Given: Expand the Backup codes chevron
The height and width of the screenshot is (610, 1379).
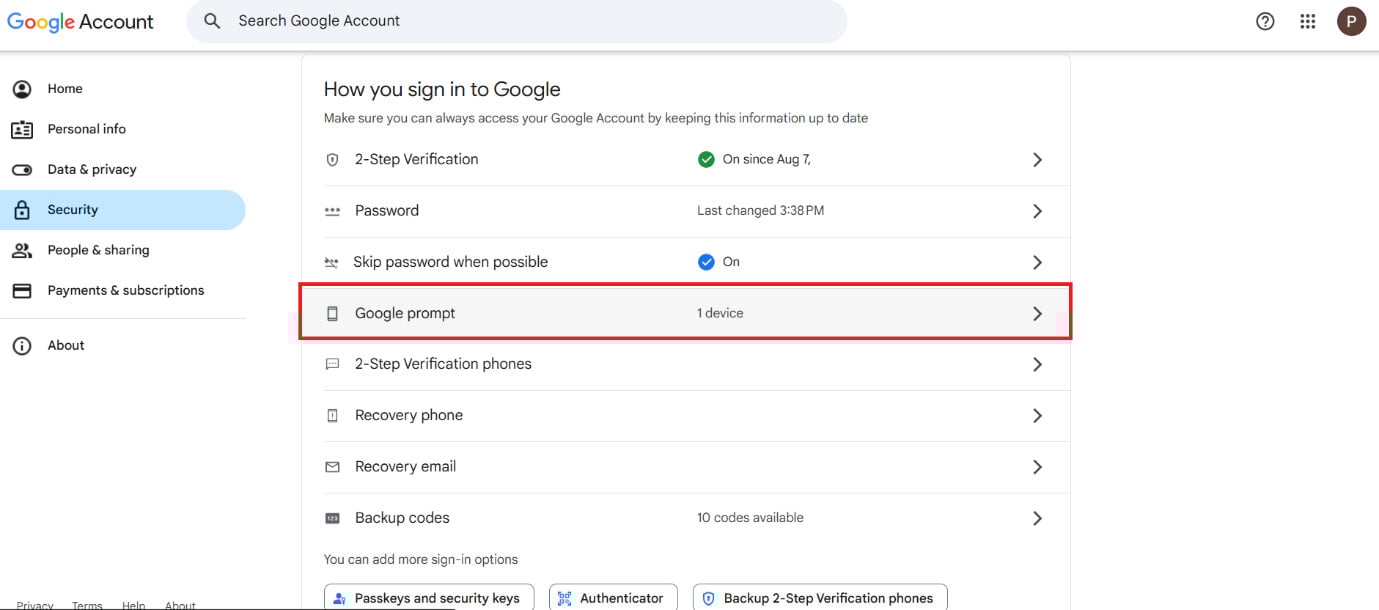Looking at the screenshot, I should click(x=1037, y=518).
